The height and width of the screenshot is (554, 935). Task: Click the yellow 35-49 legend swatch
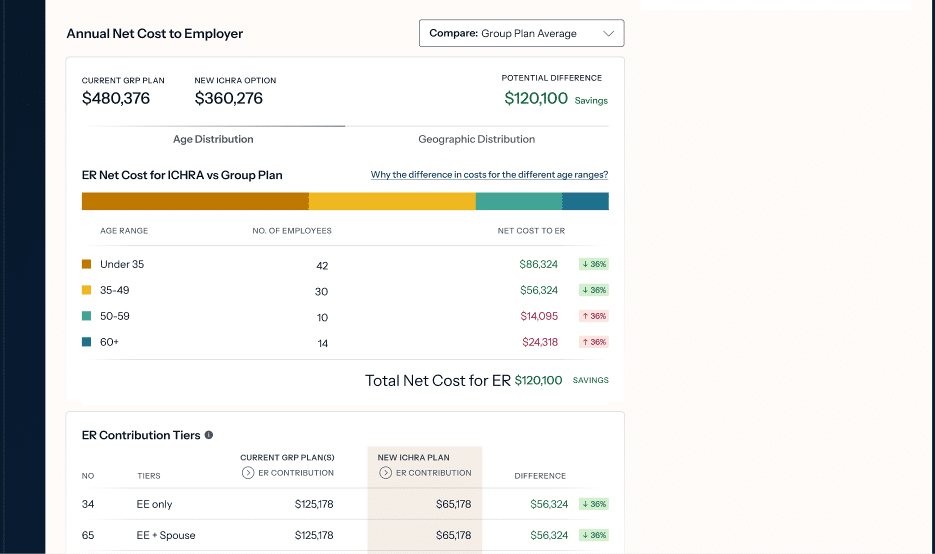tap(87, 291)
